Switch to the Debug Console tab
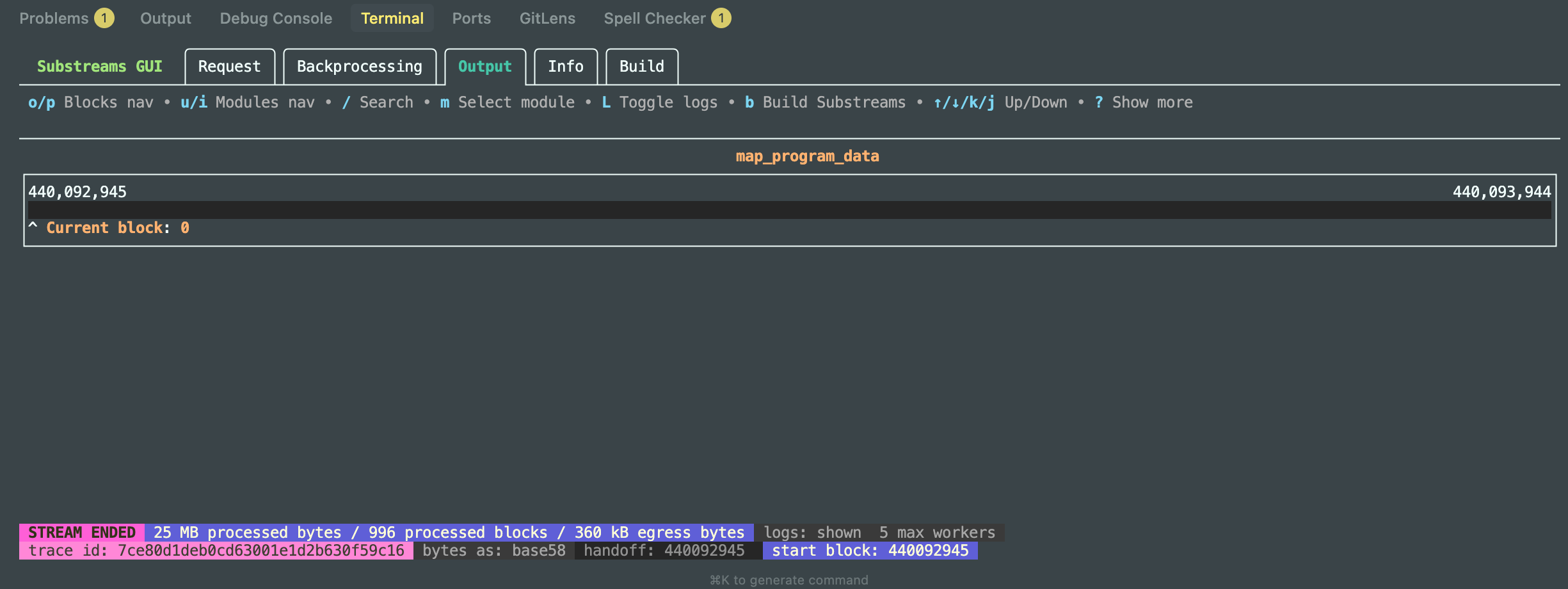The height and width of the screenshot is (589, 1568). (x=276, y=19)
